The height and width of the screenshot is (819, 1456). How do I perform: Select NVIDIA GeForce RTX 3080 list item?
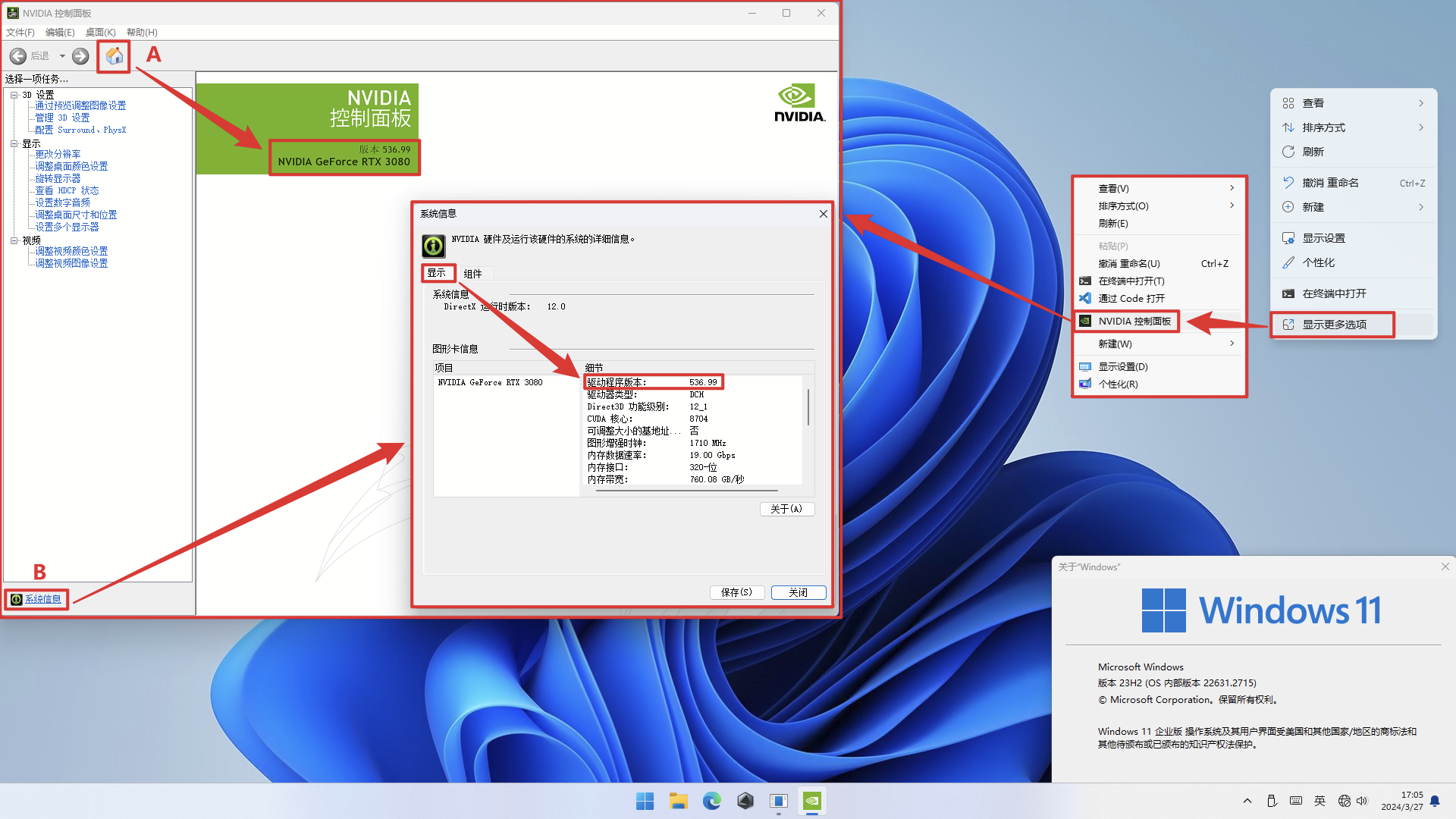pos(490,382)
